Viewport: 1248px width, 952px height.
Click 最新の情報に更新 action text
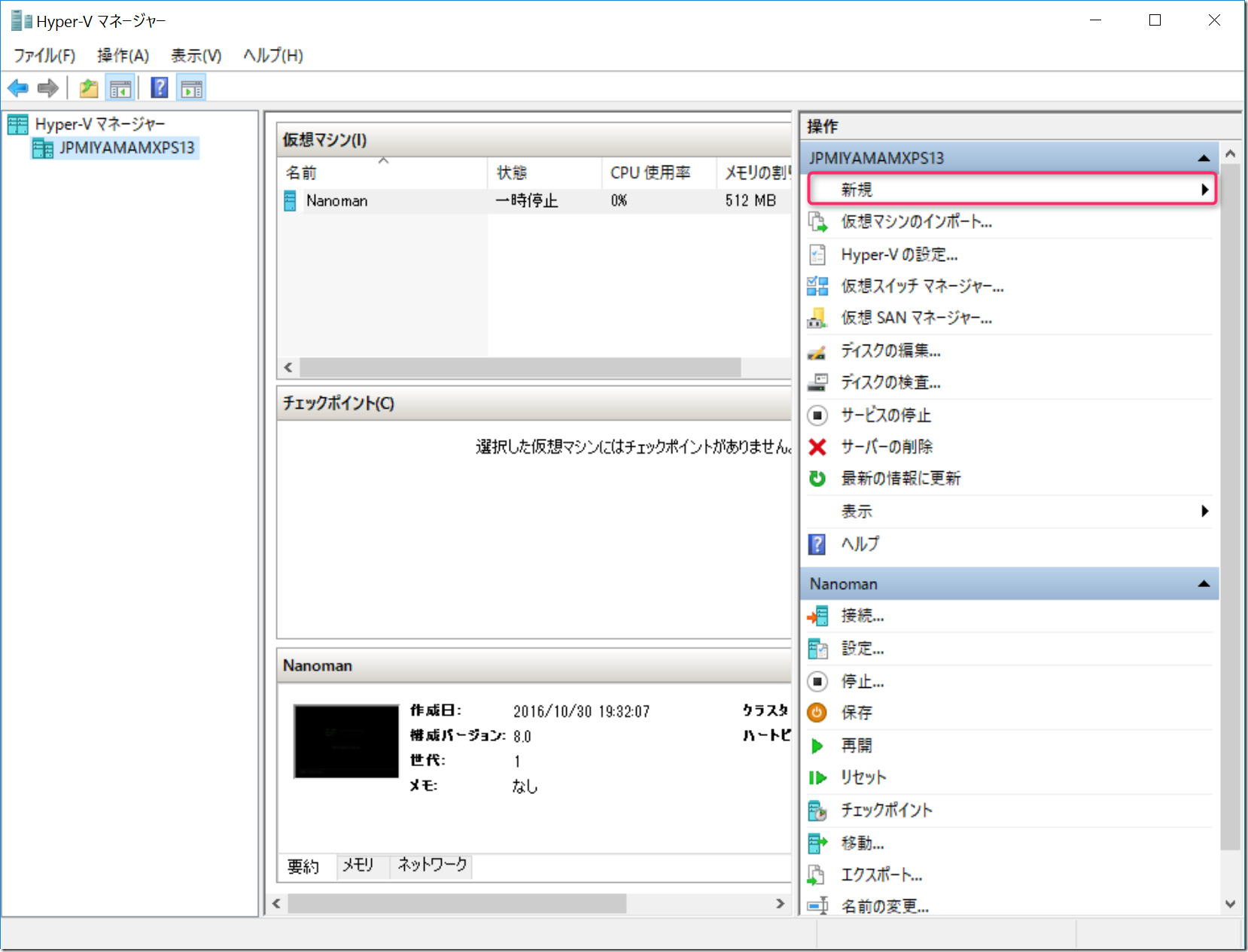901,479
